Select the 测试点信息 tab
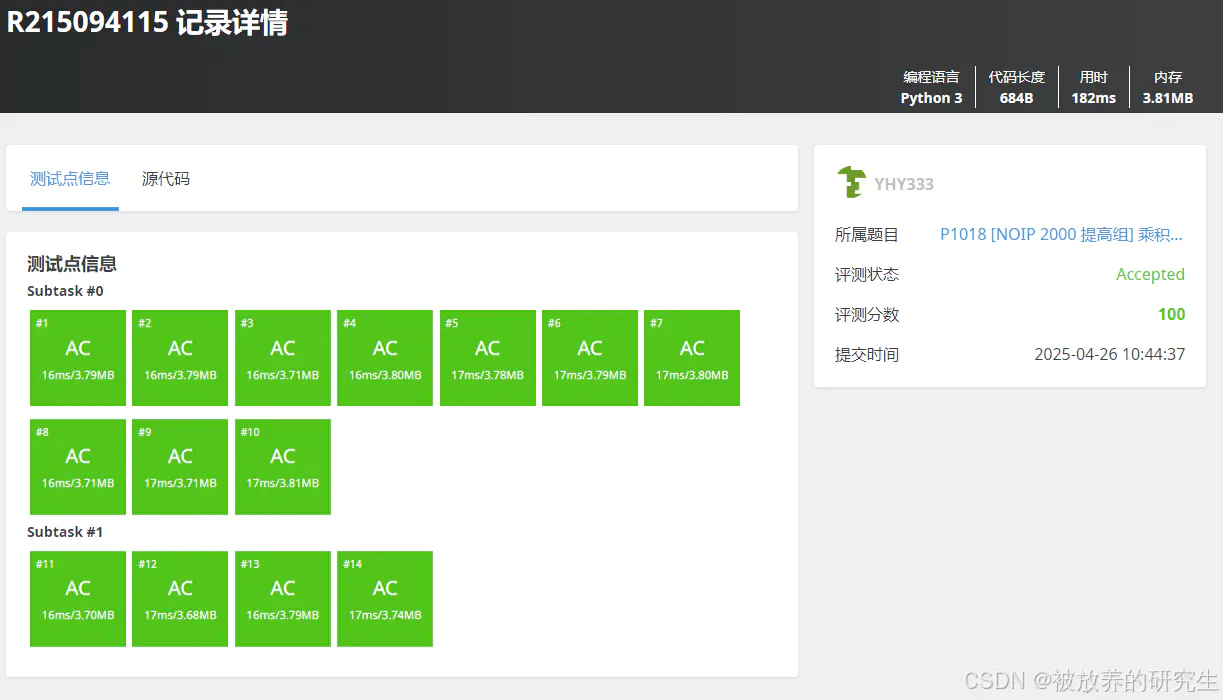1223x700 pixels. 70,179
